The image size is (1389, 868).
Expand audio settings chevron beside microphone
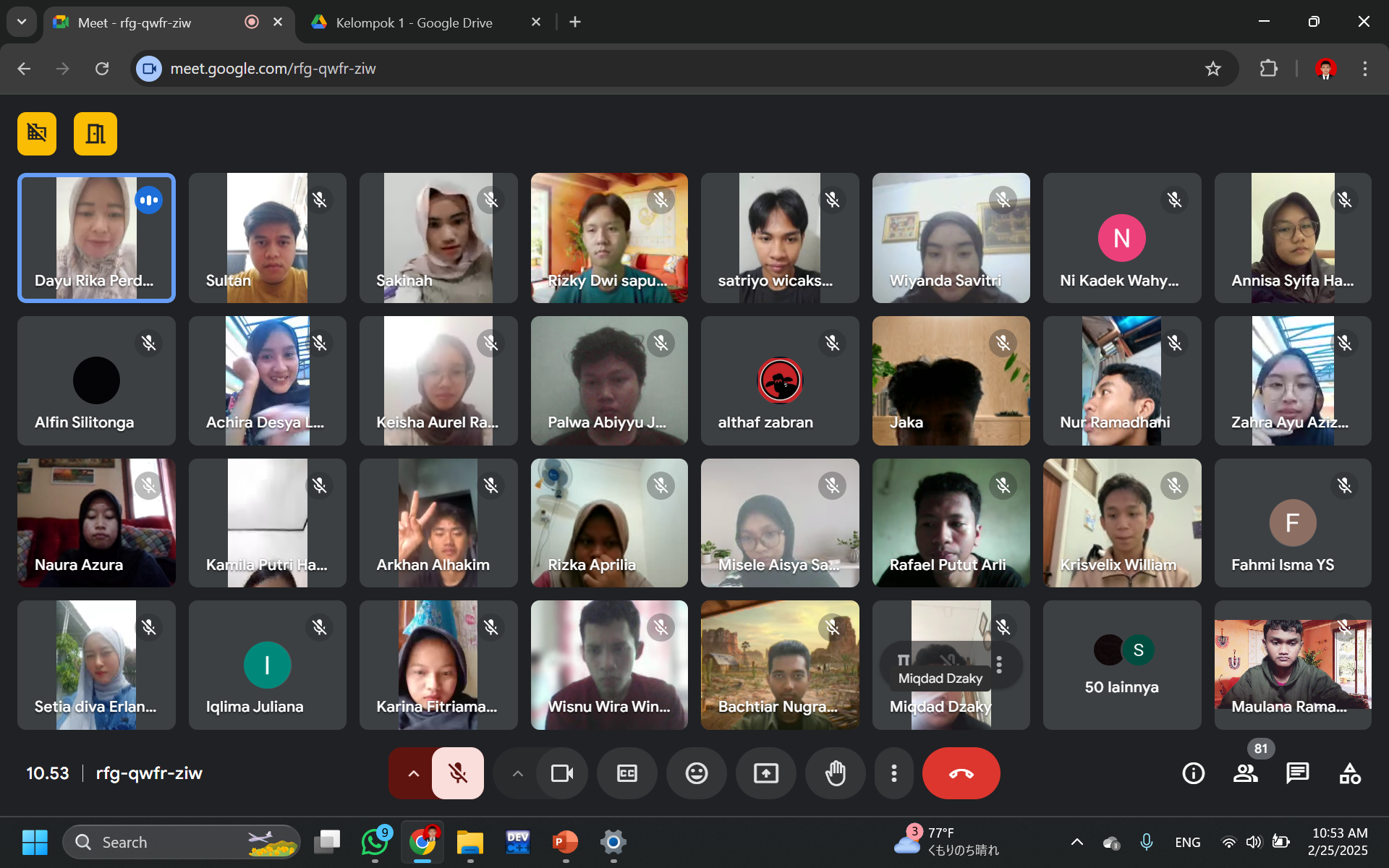(x=413, y=773)
